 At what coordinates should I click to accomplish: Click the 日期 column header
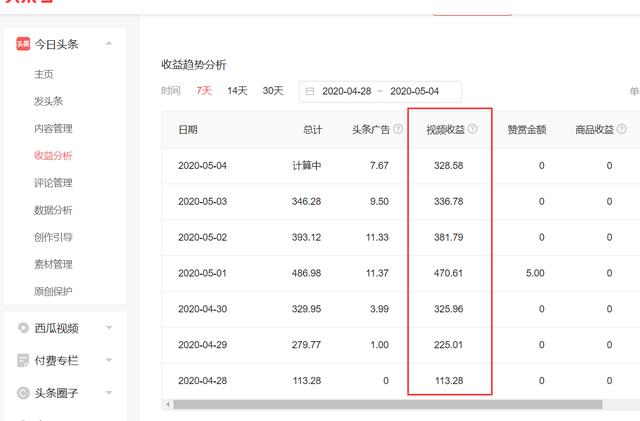click(x=188, y=130)
